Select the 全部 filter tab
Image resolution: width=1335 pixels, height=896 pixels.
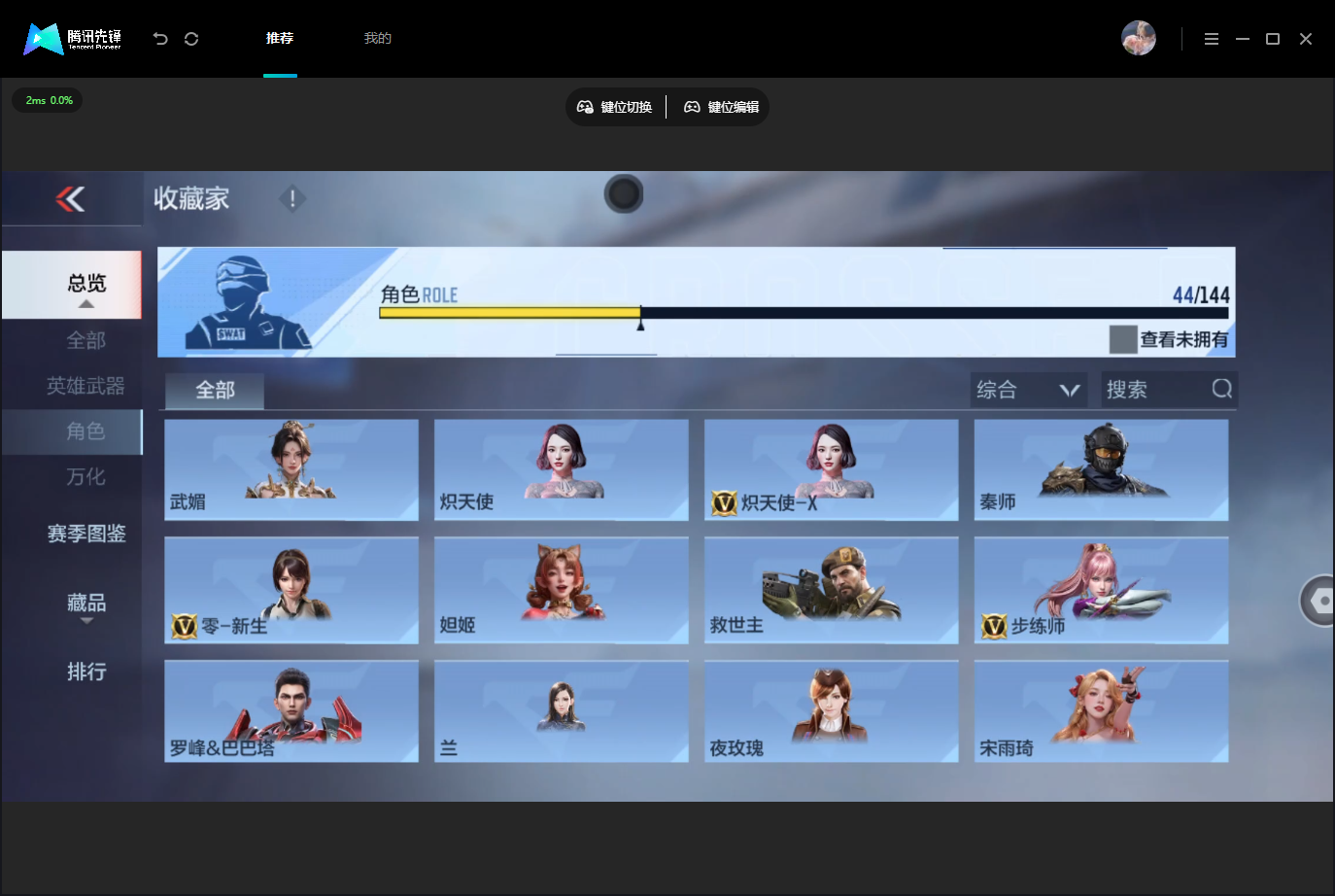coord(215,390)
